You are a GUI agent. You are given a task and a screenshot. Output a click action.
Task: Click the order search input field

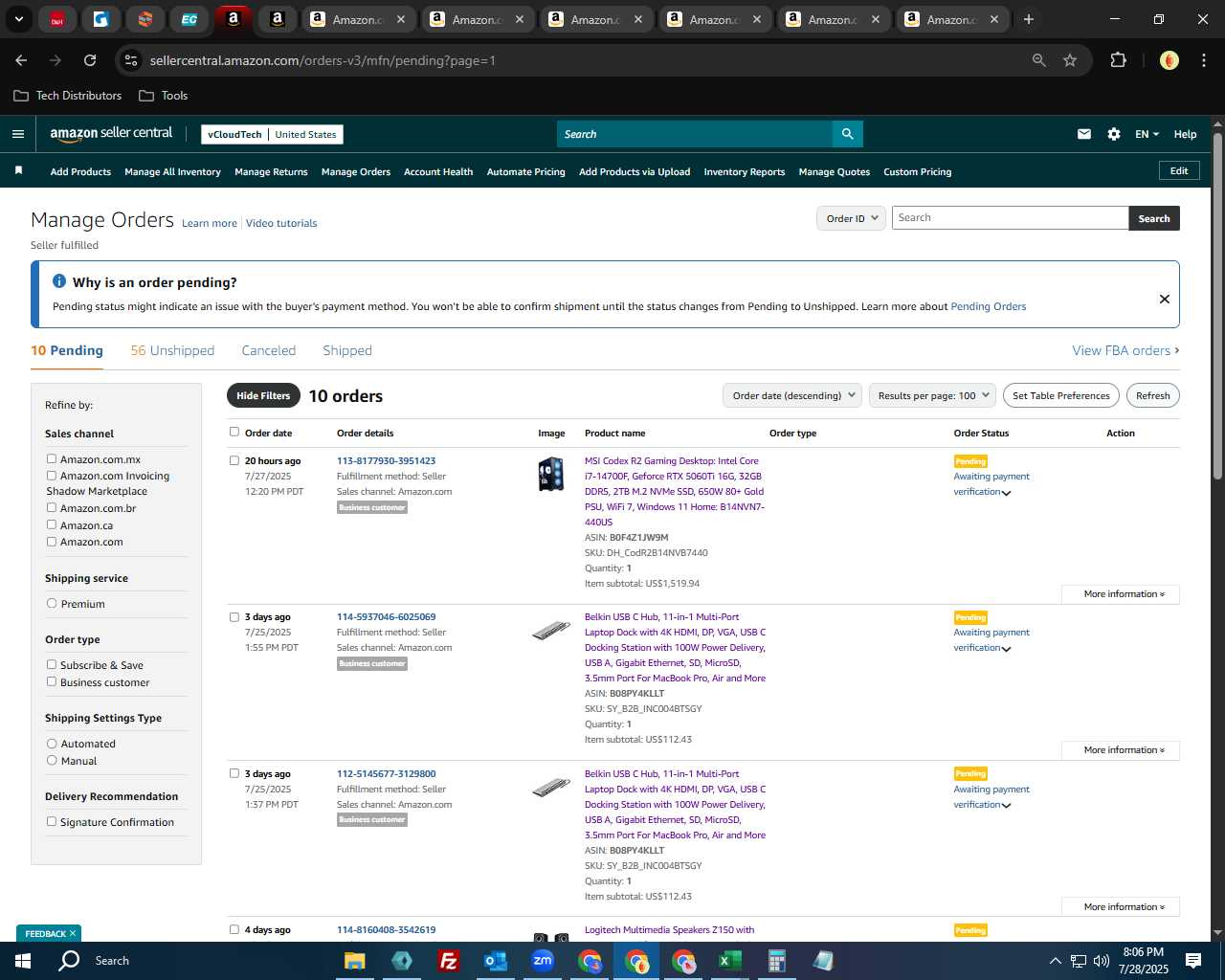pyautogui.click(x=1010, y=218)
